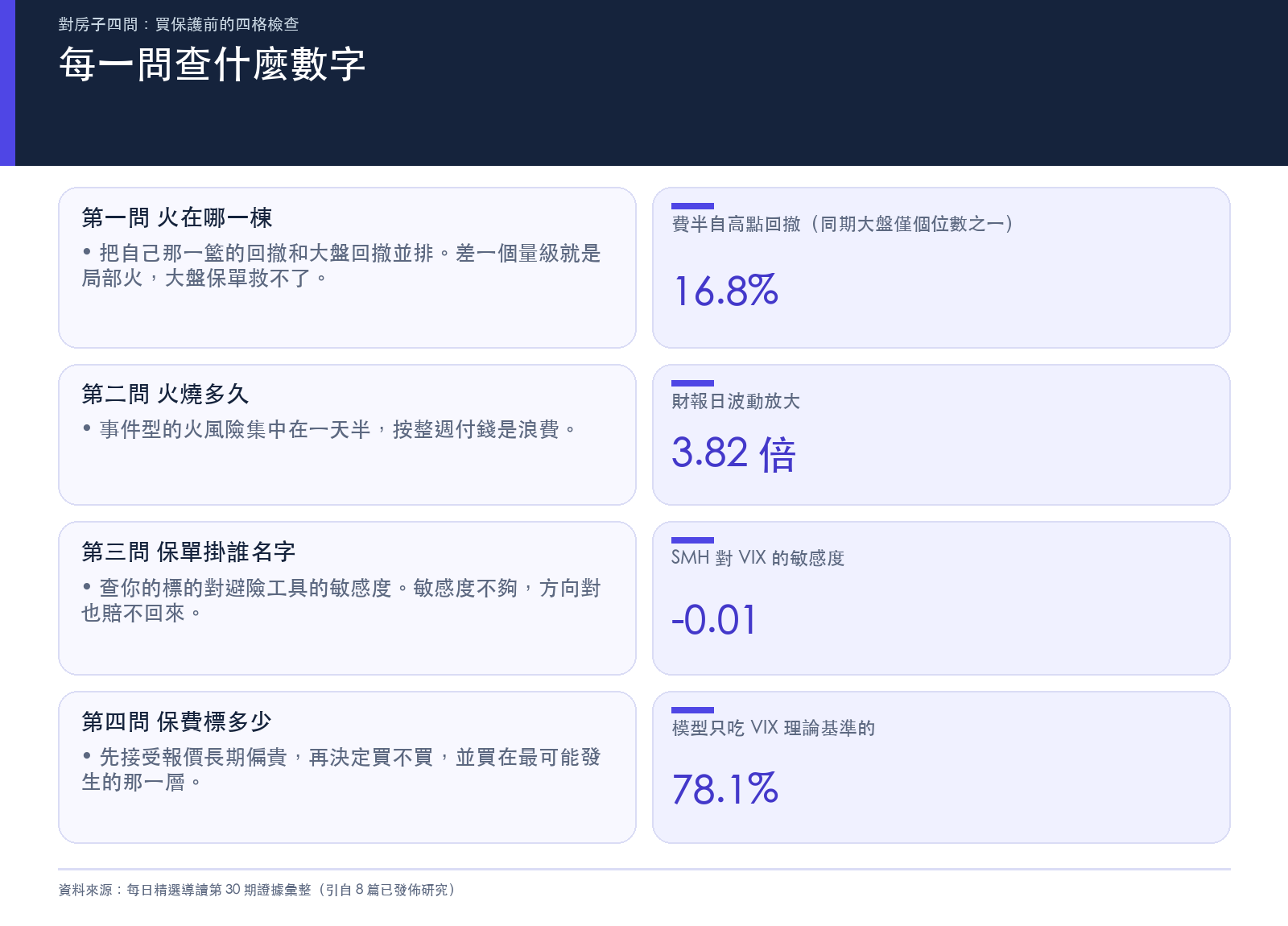1288x926 pixels.
Task: Click the label 財報日波動放大
Action: [736, 401]
